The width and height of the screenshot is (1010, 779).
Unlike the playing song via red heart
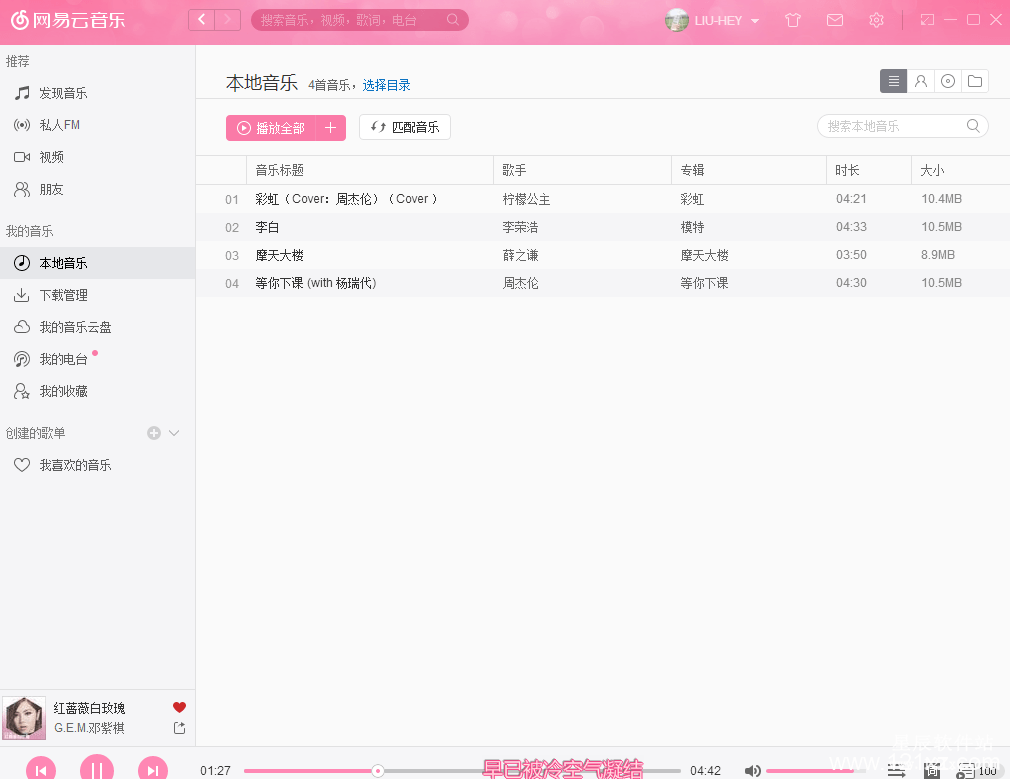[180, 707]
